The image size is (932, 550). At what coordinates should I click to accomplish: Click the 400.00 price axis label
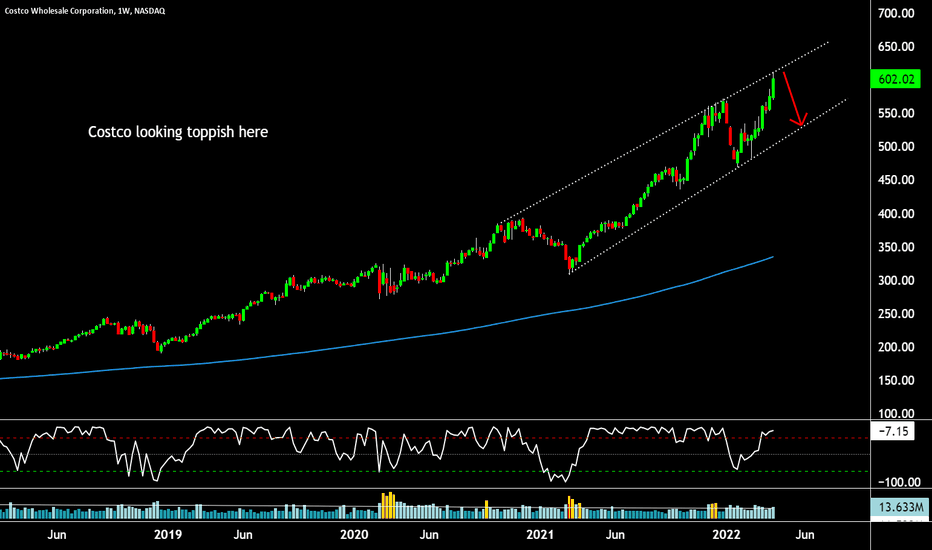896,213
